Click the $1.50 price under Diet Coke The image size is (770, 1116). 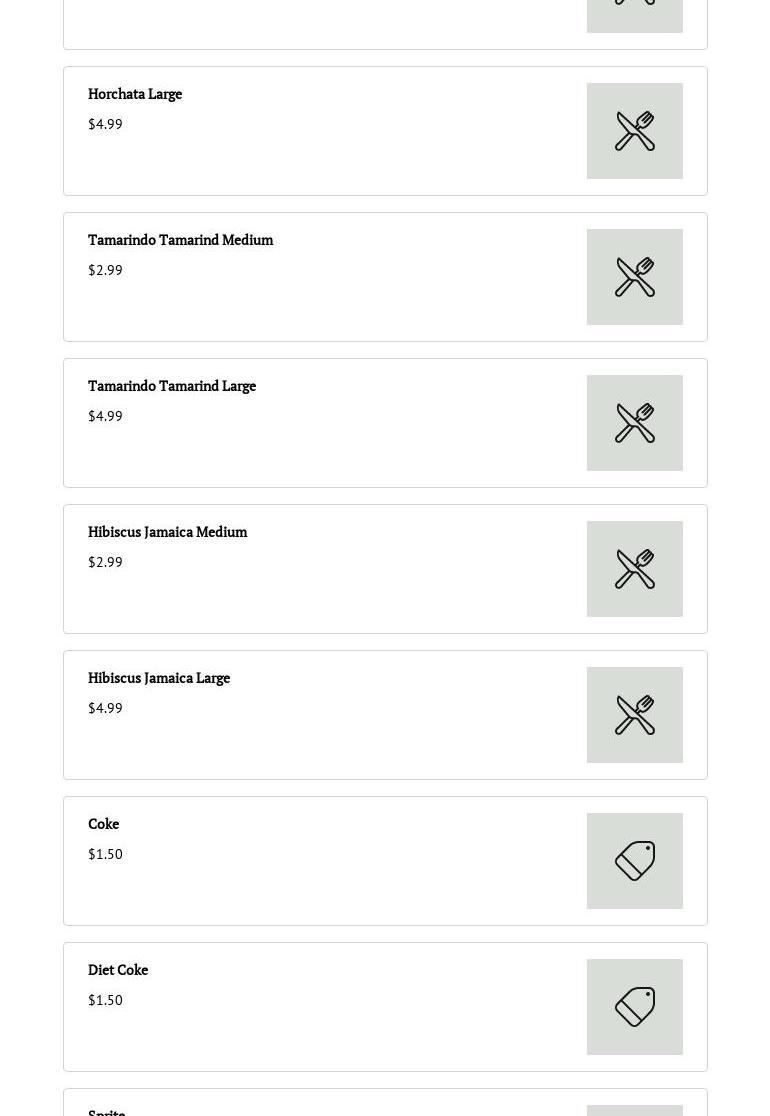(x=105, y=1000)
